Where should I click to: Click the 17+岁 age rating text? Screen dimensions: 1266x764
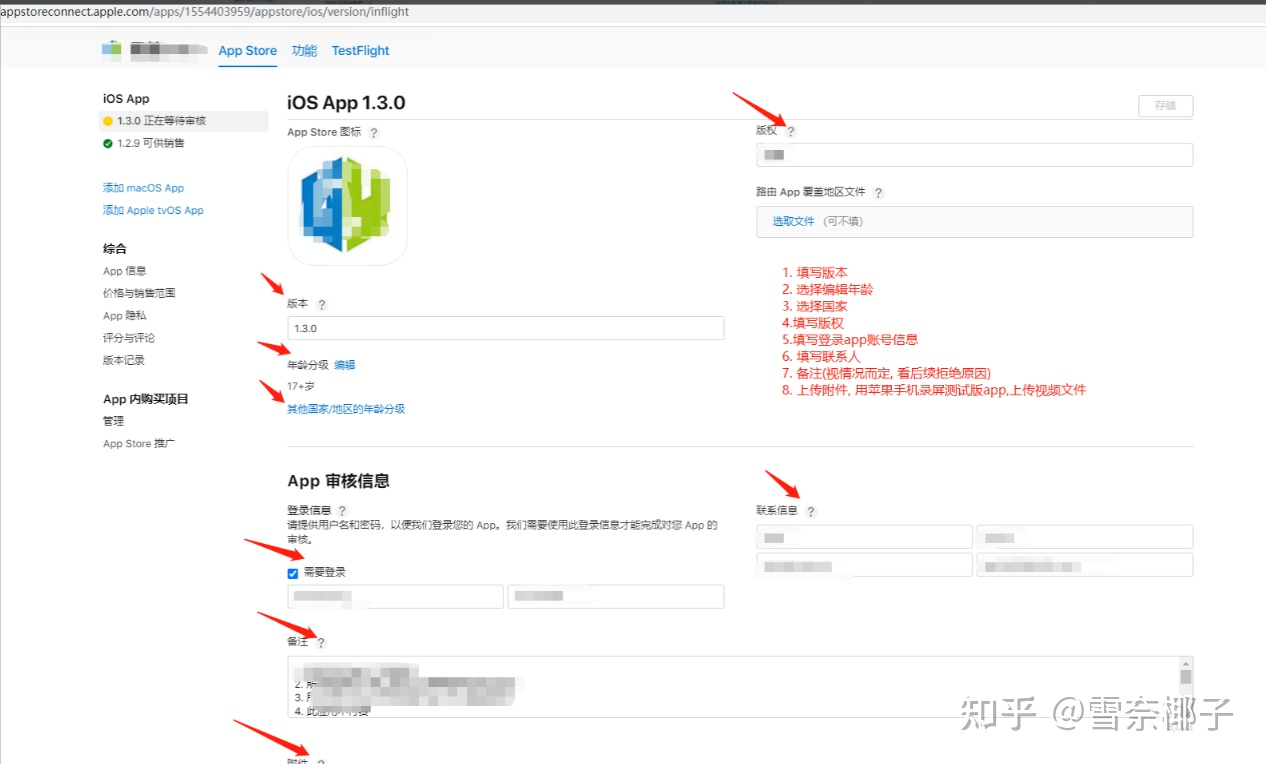301,386
